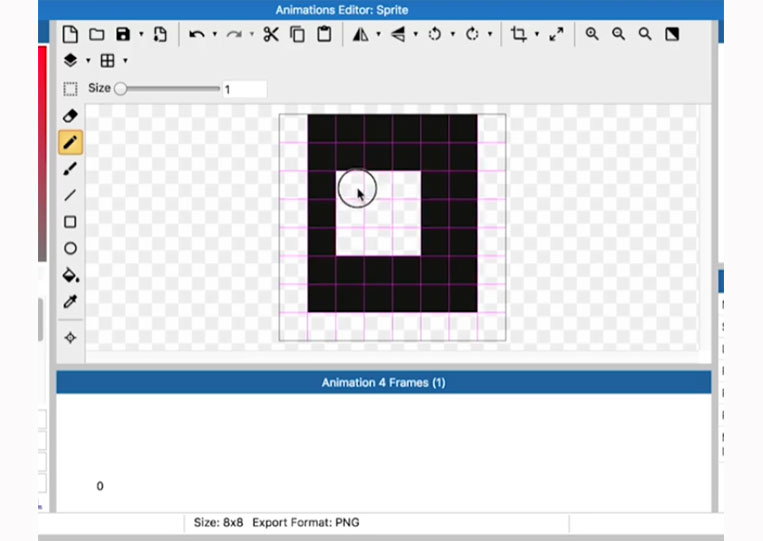Zoom out of the canvas
The image size is (763, 541).
618,34
